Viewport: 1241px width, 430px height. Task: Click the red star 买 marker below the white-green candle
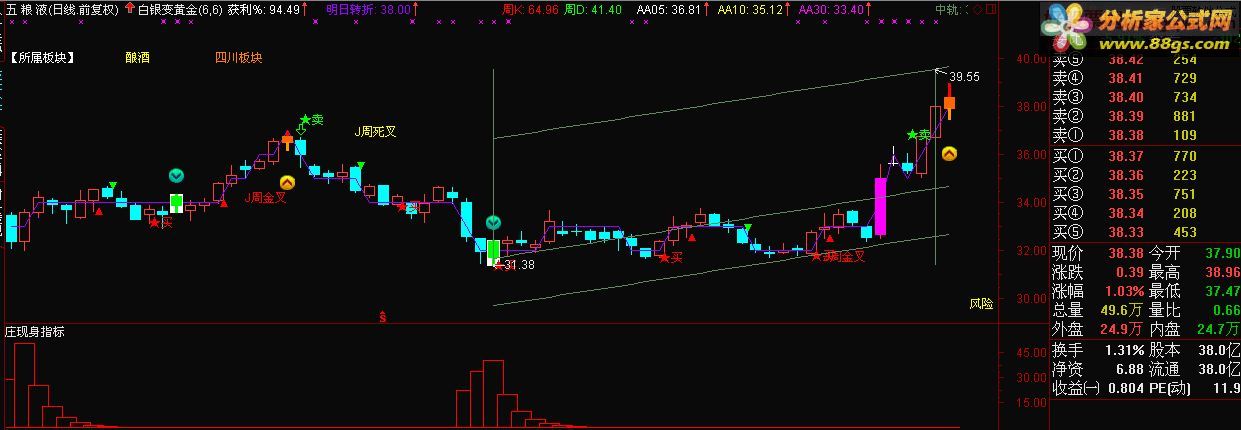click(x=160, y=222)
